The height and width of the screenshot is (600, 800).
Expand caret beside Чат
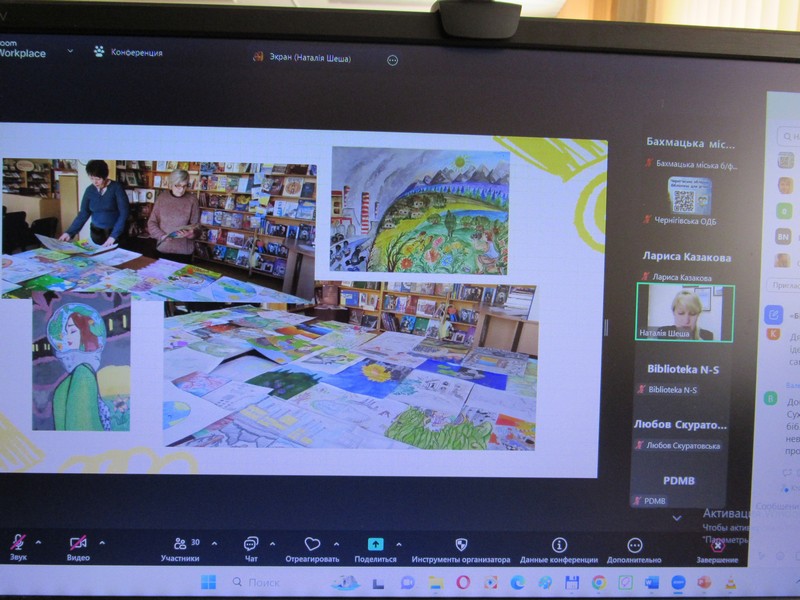272,544
